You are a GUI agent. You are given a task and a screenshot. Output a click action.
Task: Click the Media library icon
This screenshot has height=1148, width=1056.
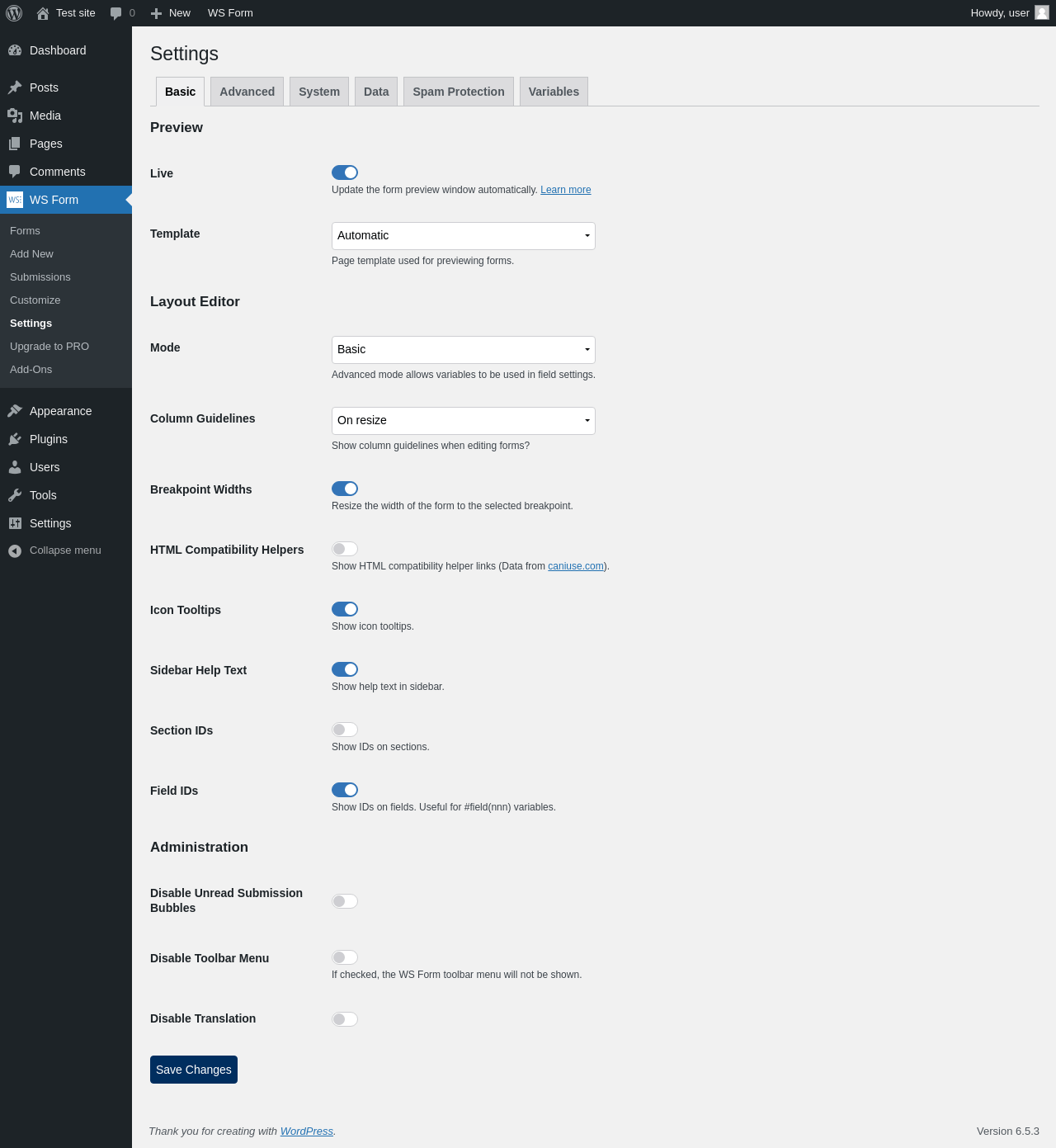15,116
